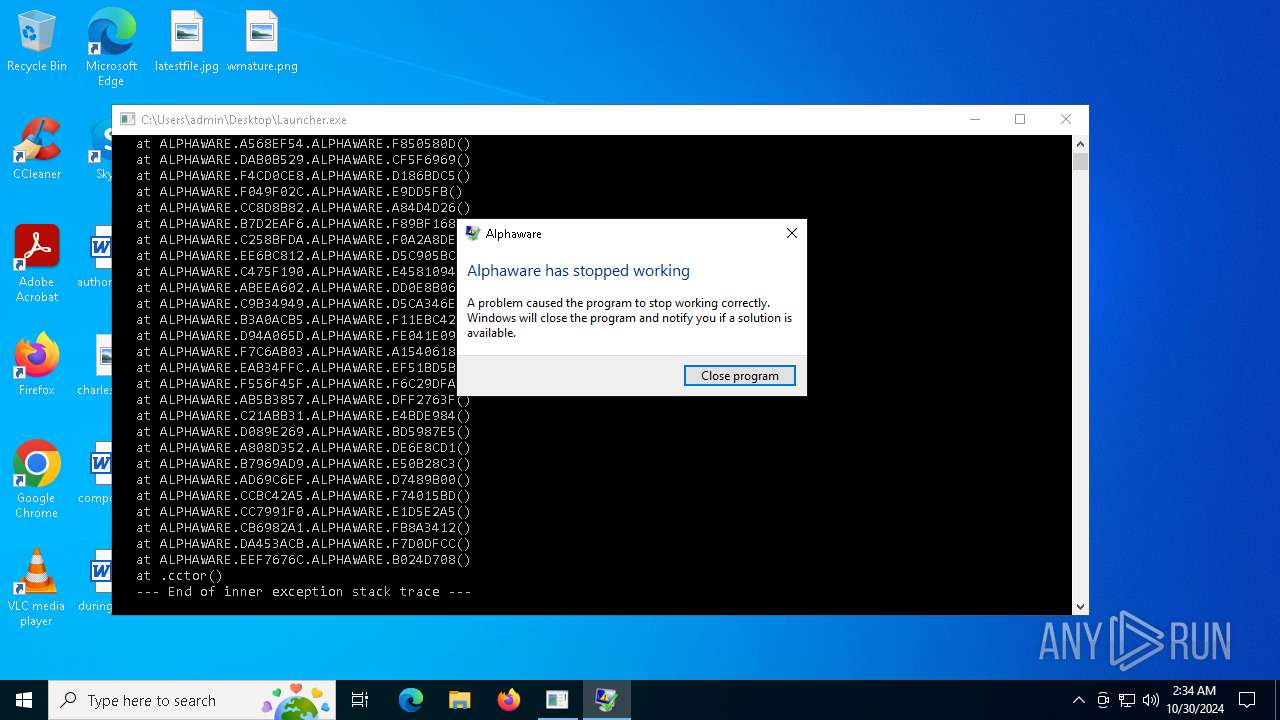Click stack line containing EEF7676C
Viewport: 1280px width, 720px height.
tap(304, 560)
